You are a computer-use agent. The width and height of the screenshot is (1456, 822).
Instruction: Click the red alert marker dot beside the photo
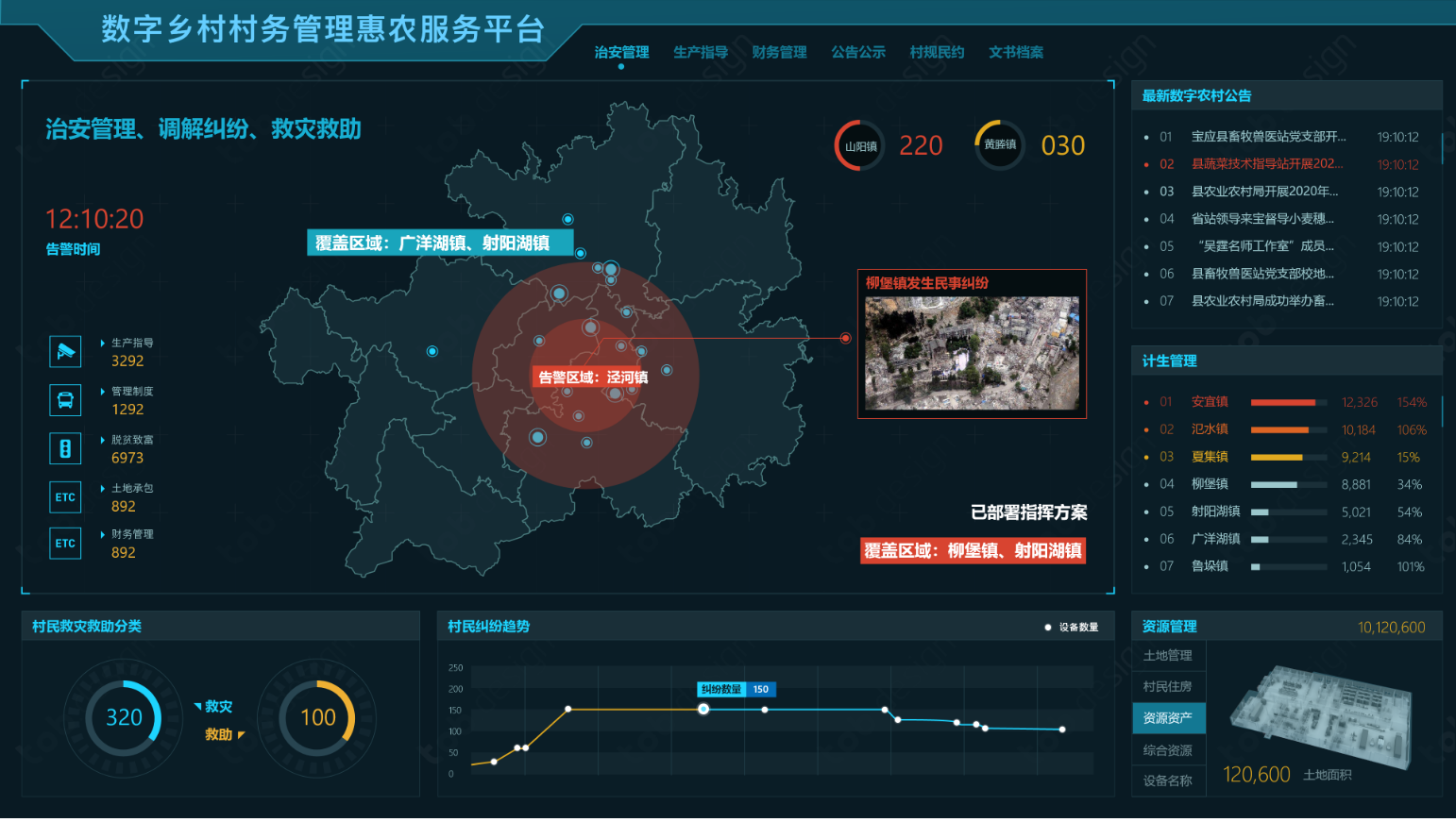click(845, 338)
